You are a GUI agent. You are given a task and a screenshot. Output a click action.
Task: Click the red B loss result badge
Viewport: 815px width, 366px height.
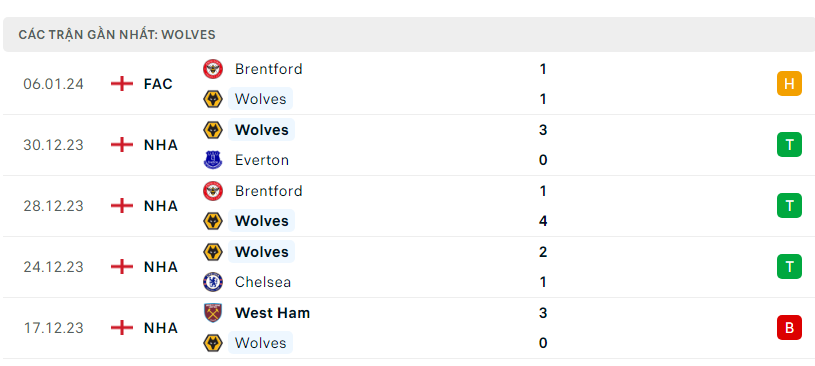789,328
